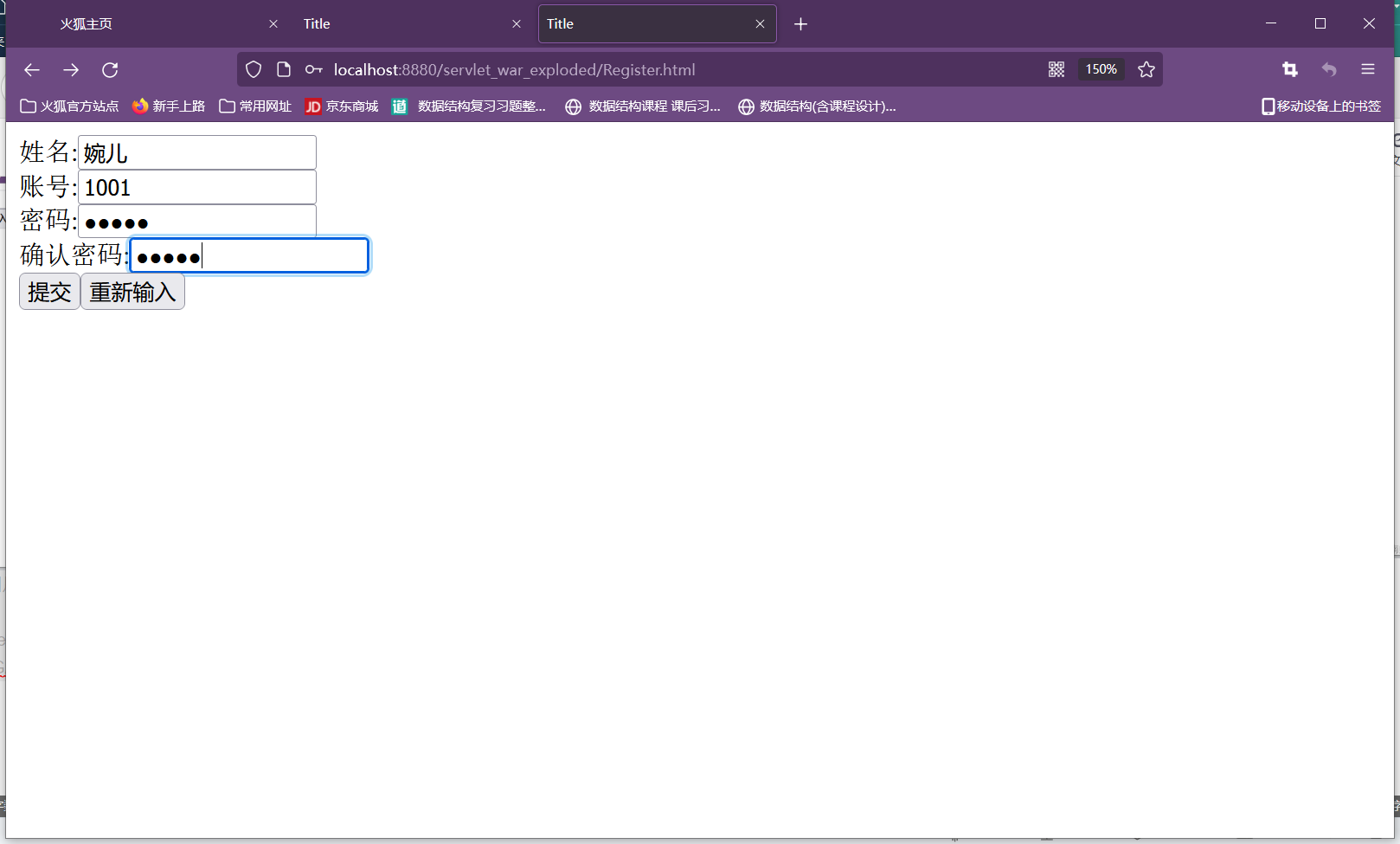
Task: Switch to the middle Title tab
Action: (x=414, y=24)
